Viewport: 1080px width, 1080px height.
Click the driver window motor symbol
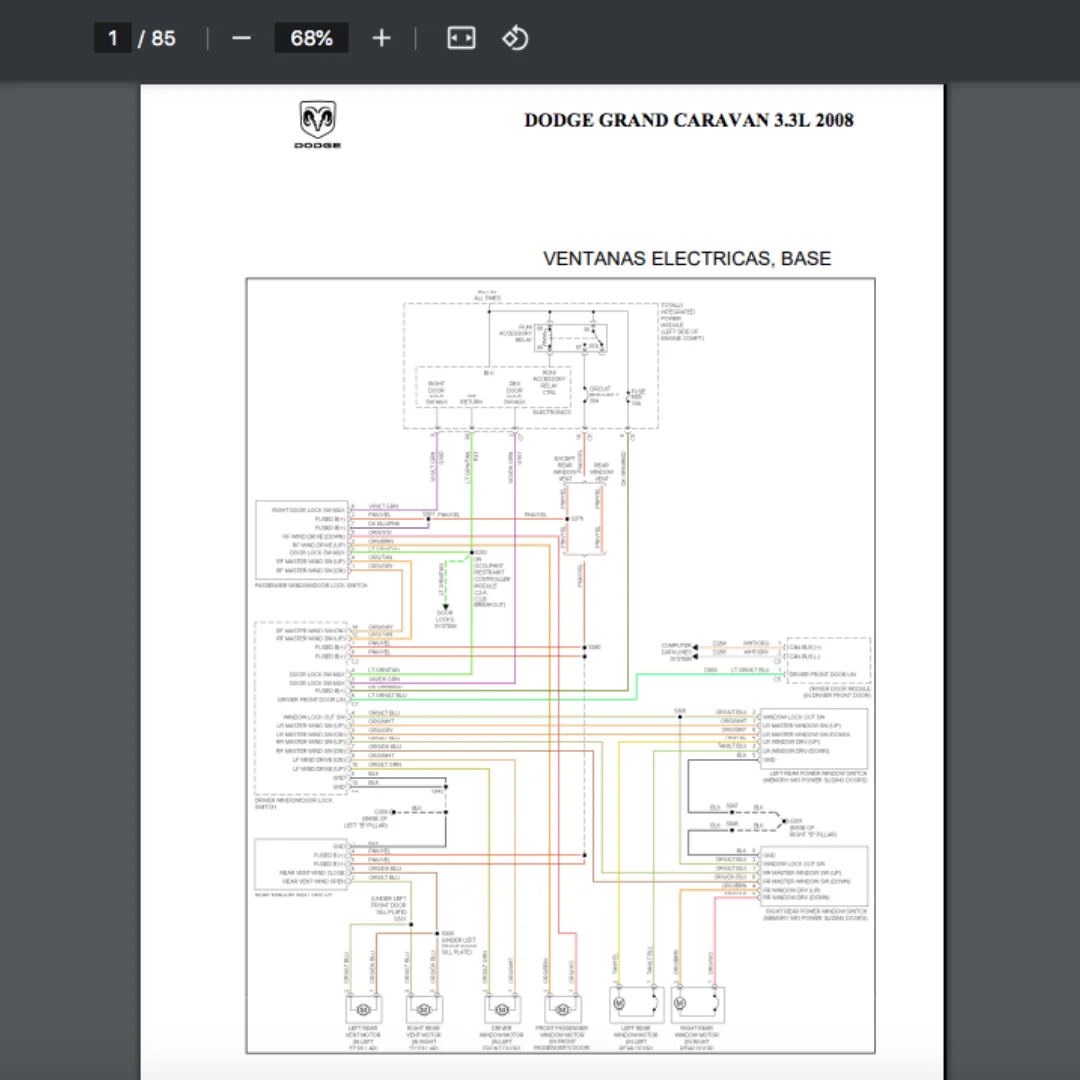point(502,1009)
